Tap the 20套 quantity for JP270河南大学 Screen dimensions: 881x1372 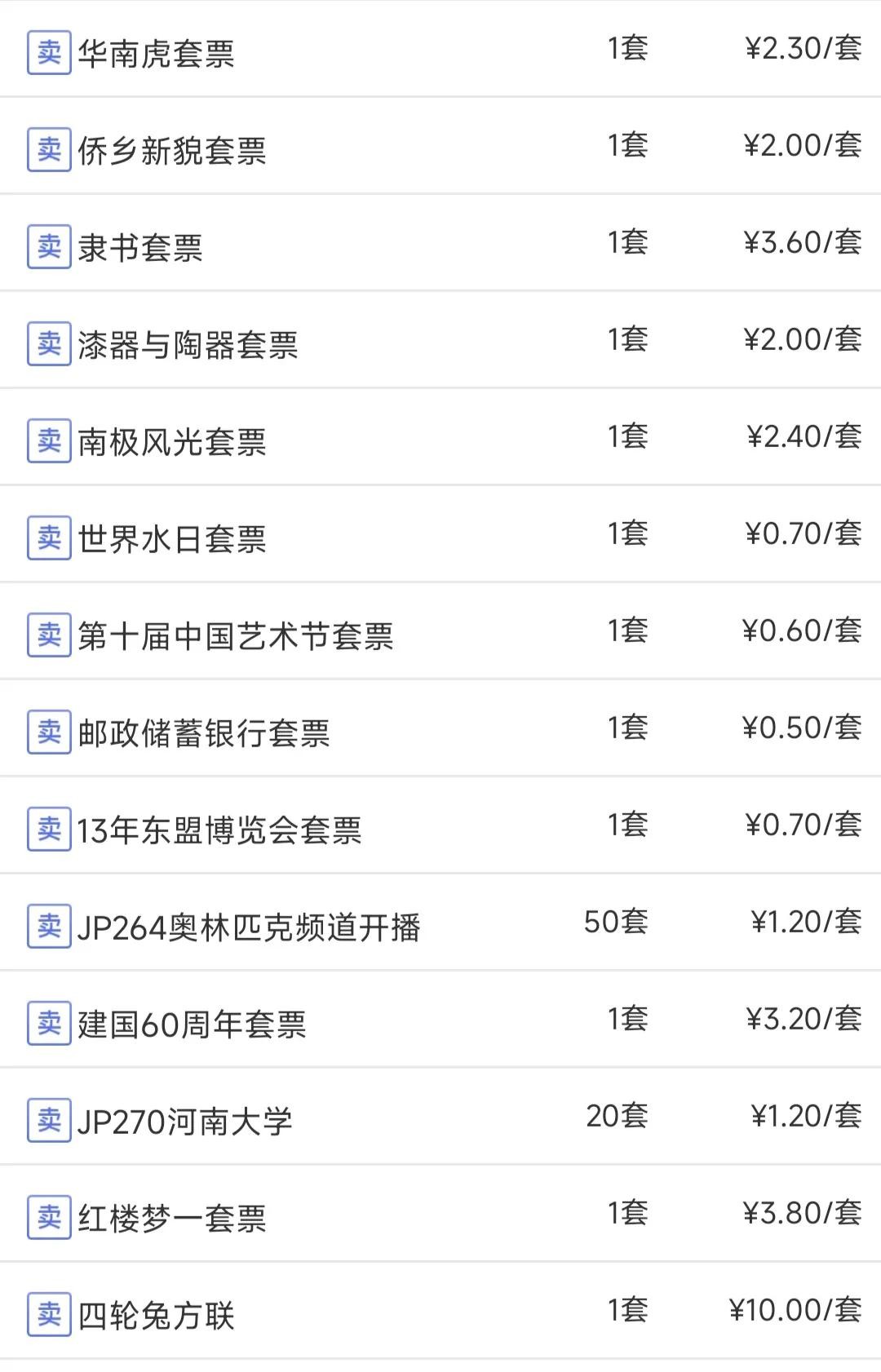(x=617, y=1116)
